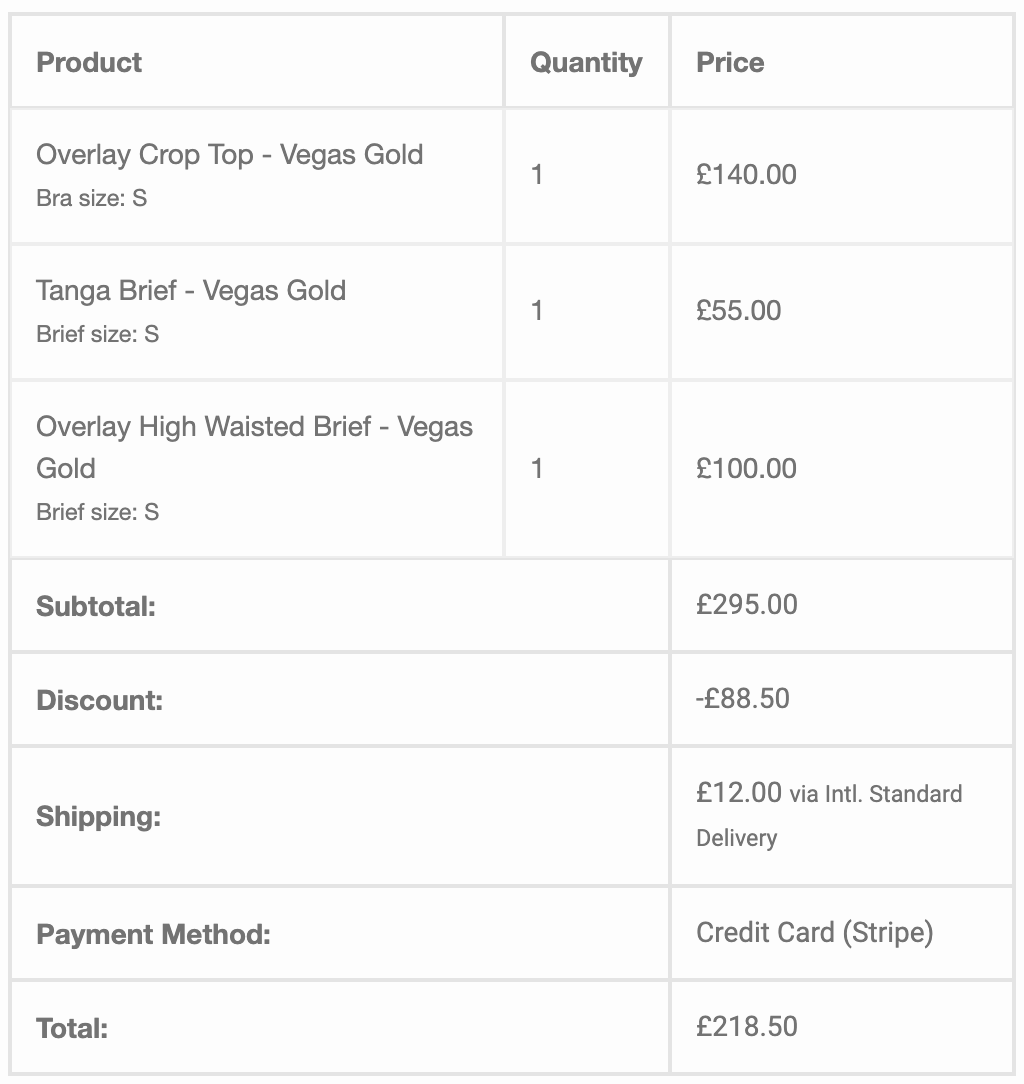The image size is (1024, 1084).
Task: Click the £55.00 price
Action: [x=738, y=310]
